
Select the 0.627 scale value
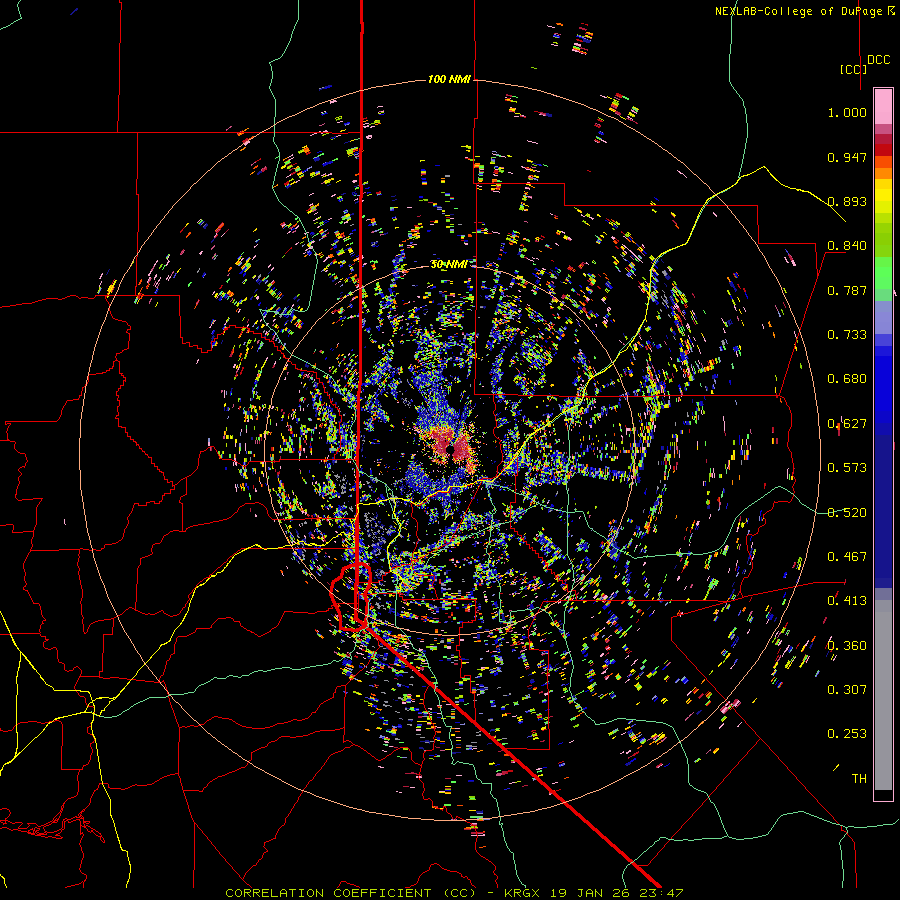[x=847, y=424]
